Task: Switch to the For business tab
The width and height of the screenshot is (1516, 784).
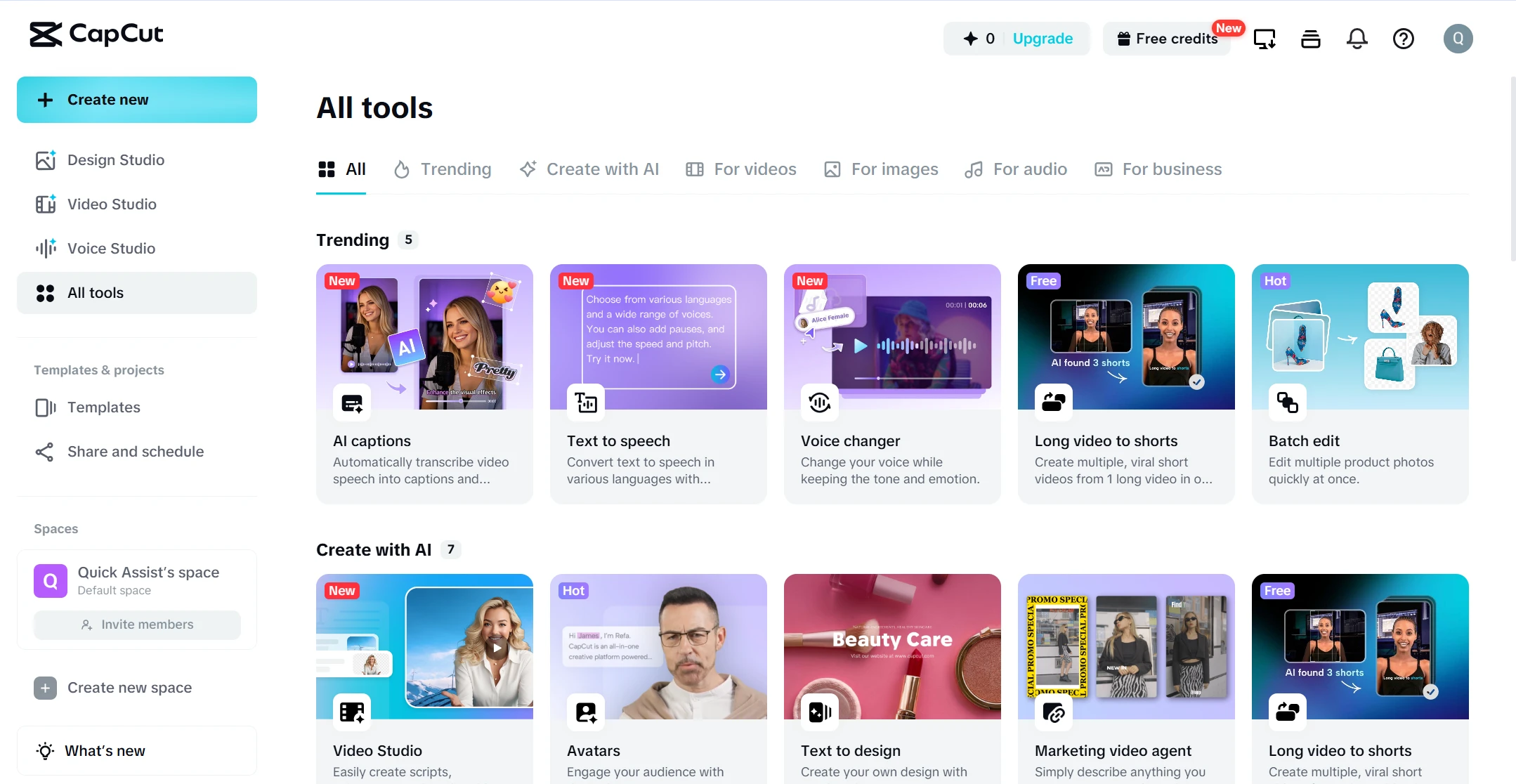Action: point(1158,169)
